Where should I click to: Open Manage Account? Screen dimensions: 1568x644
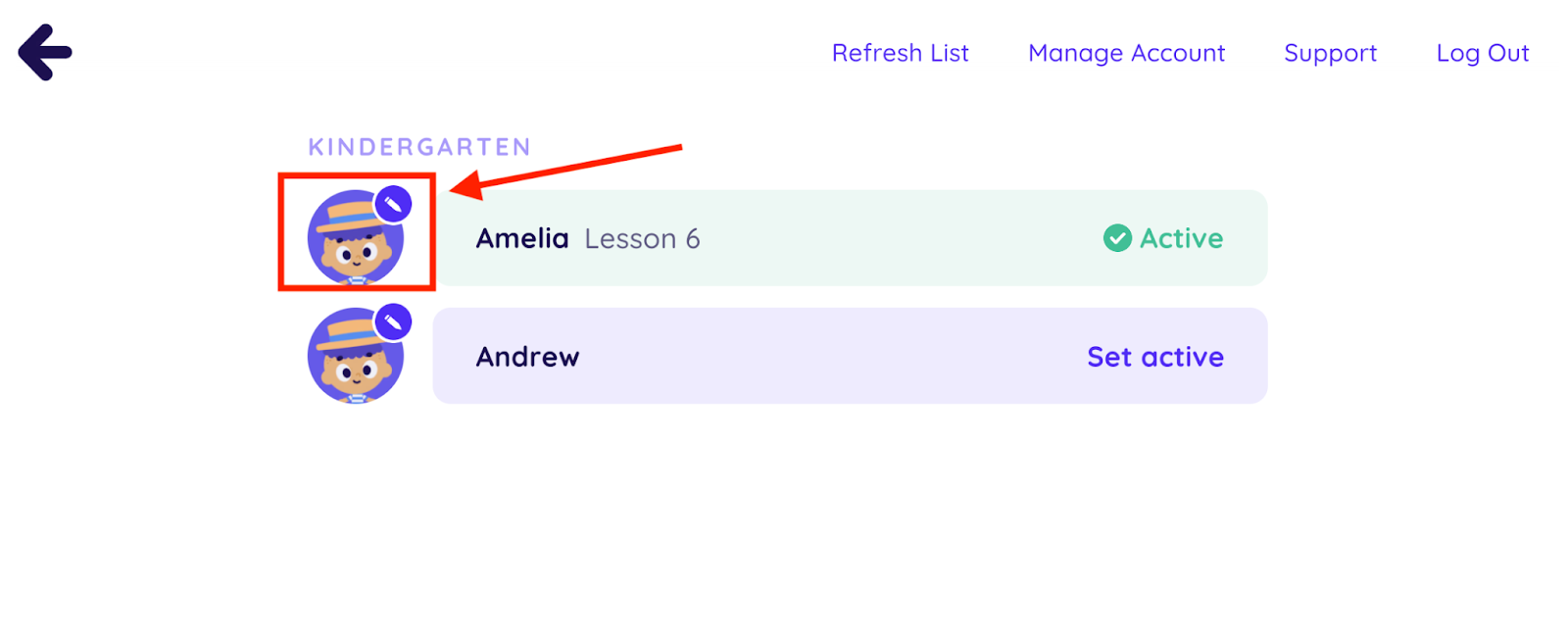click(1126, 53)
